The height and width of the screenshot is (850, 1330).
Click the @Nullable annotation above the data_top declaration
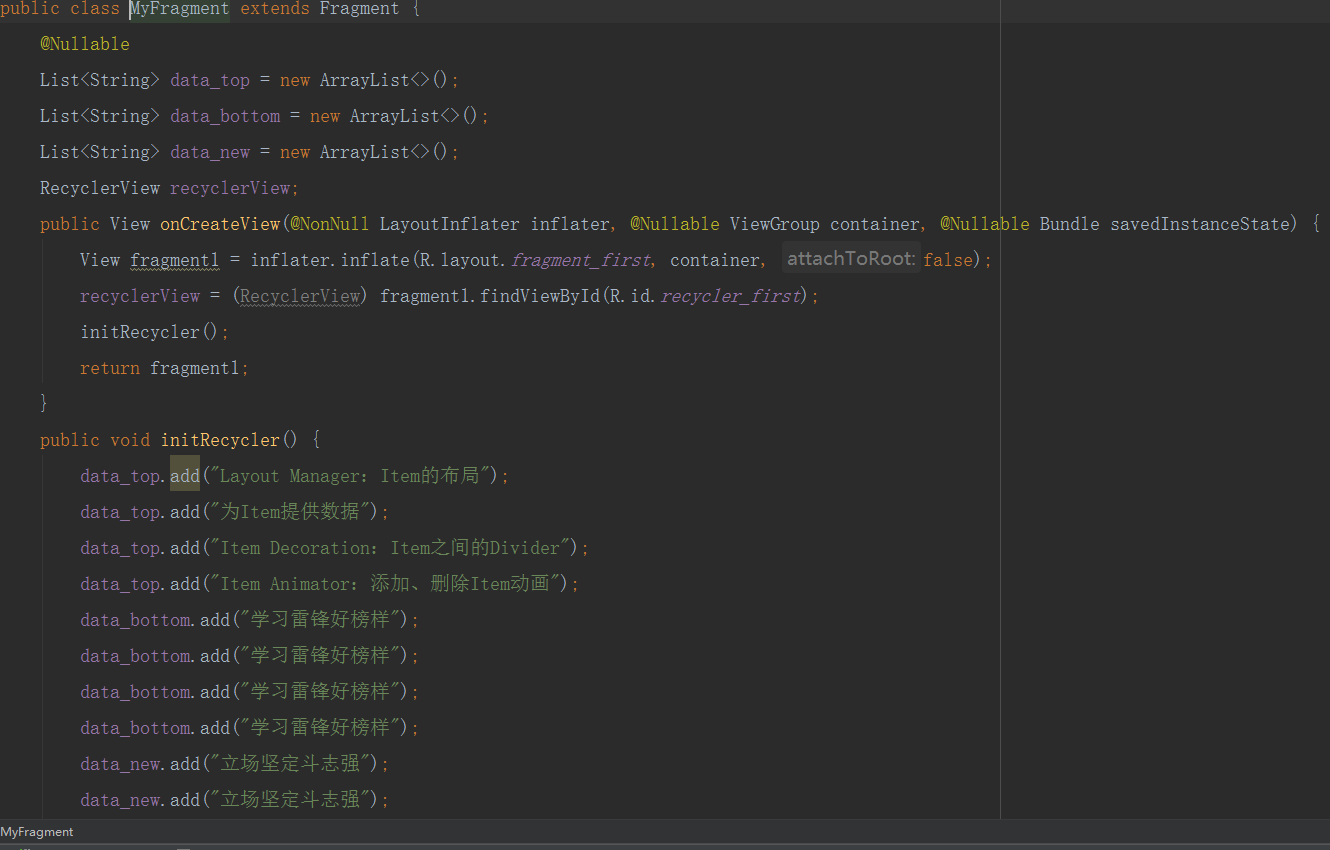click(85, 44)
